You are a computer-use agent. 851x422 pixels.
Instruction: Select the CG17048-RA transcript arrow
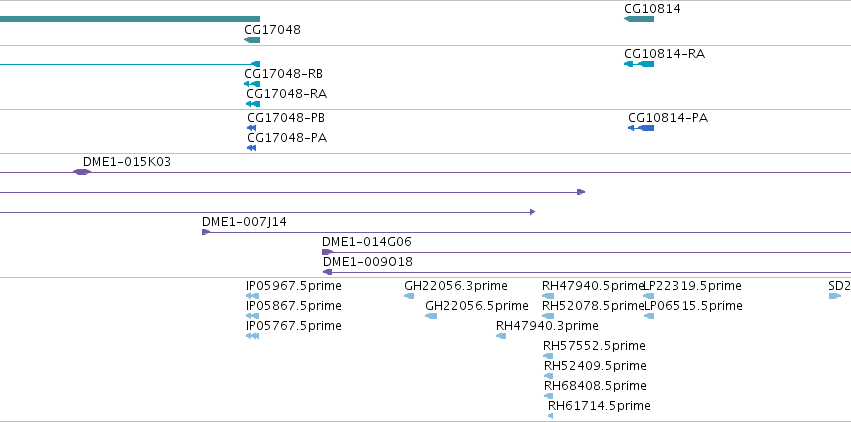[x=253, y=104]
